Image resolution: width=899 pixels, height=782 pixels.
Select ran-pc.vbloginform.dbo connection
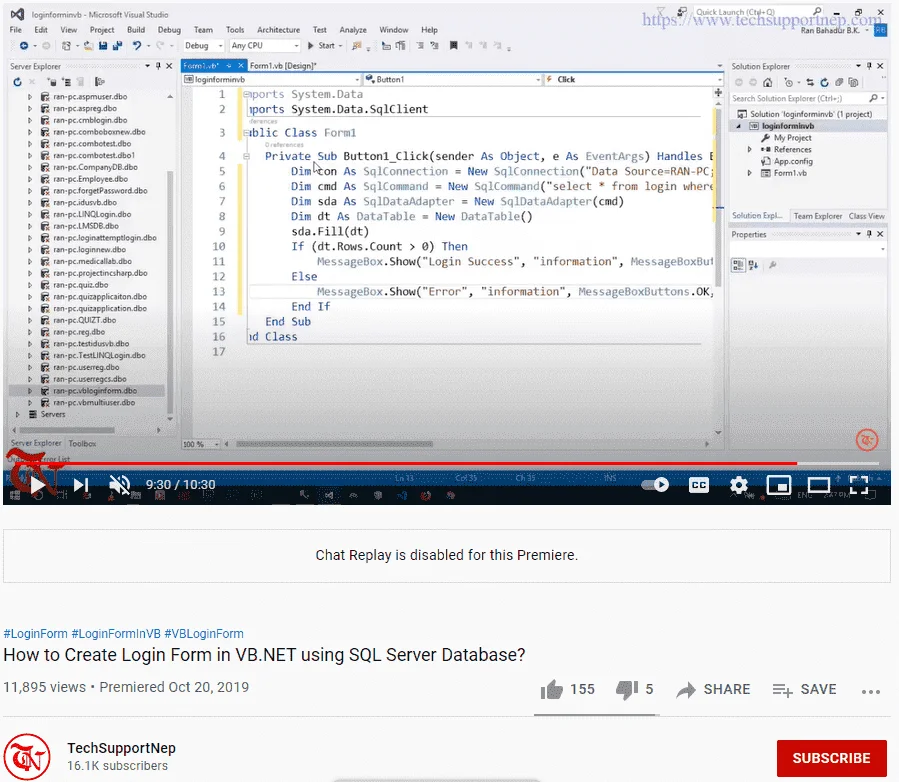[95, 391]
